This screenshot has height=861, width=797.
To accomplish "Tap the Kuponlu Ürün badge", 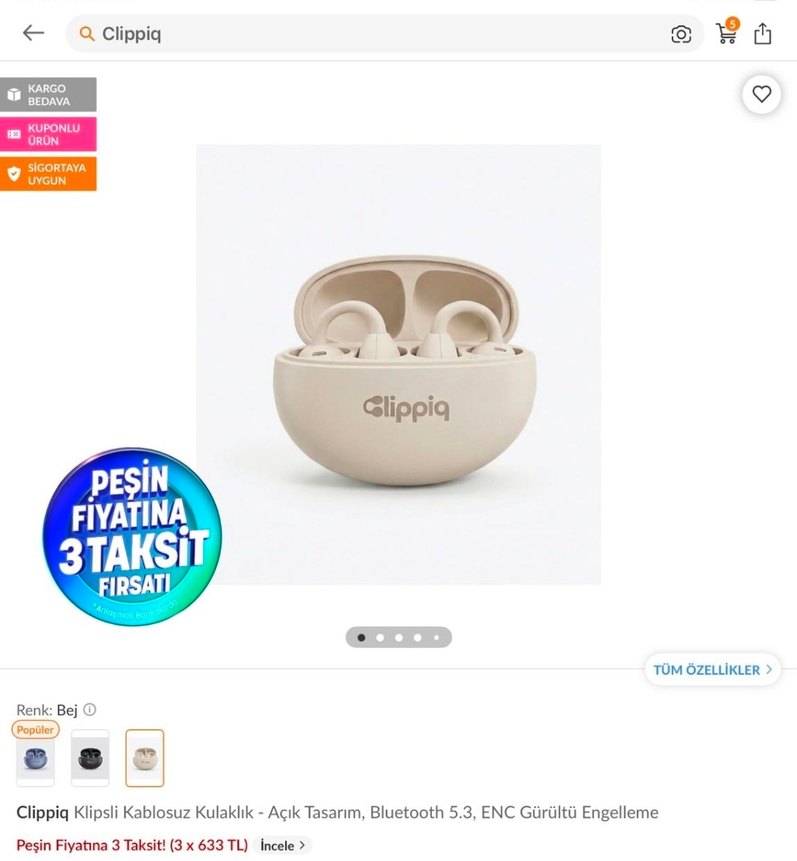I will tap(48, 134).
